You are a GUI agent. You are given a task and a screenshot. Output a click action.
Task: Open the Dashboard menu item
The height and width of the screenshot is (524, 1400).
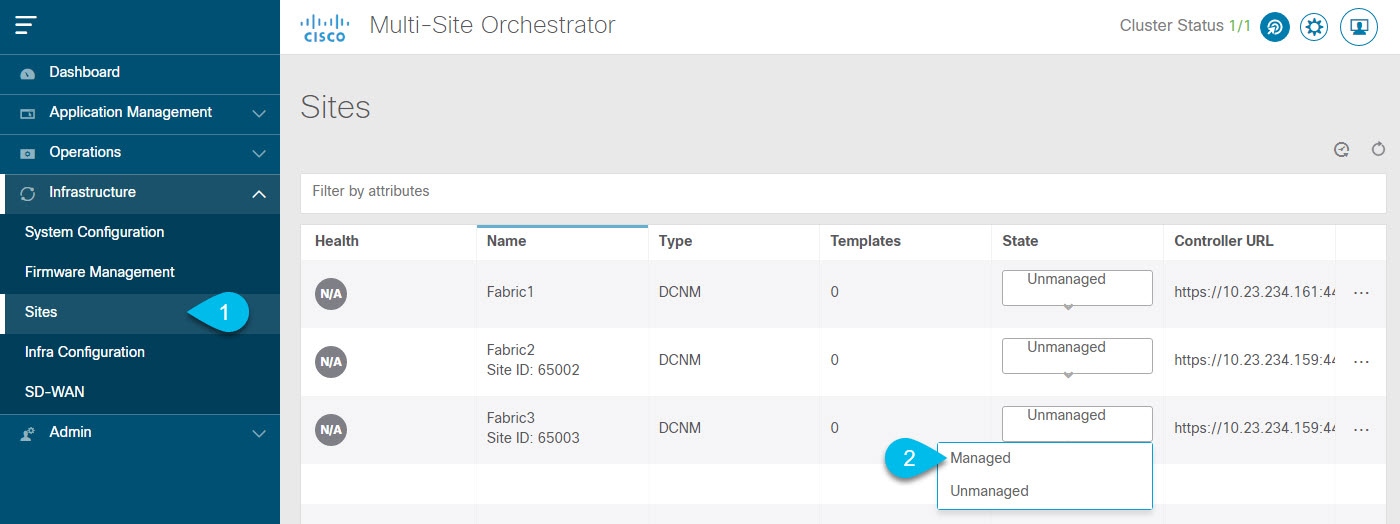click(140, 73)
